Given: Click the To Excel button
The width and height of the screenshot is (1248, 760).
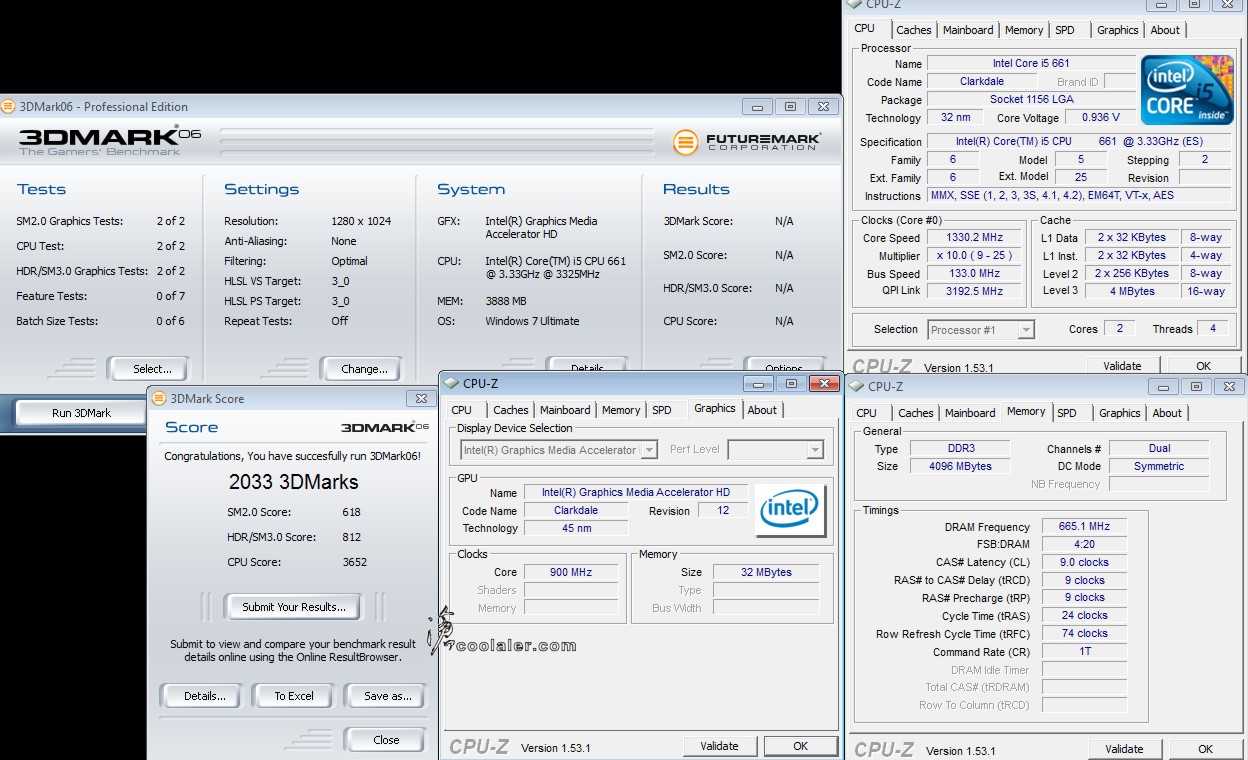Looking at the screenshot, I should pyautogui.click(x=294, y=696).
